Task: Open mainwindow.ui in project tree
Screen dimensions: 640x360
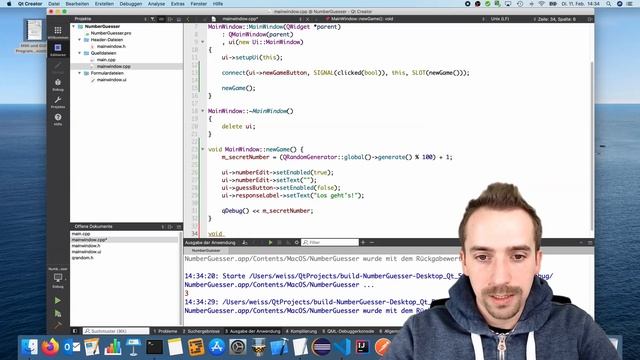Action: pyautogui.click(x=111, y=80)
